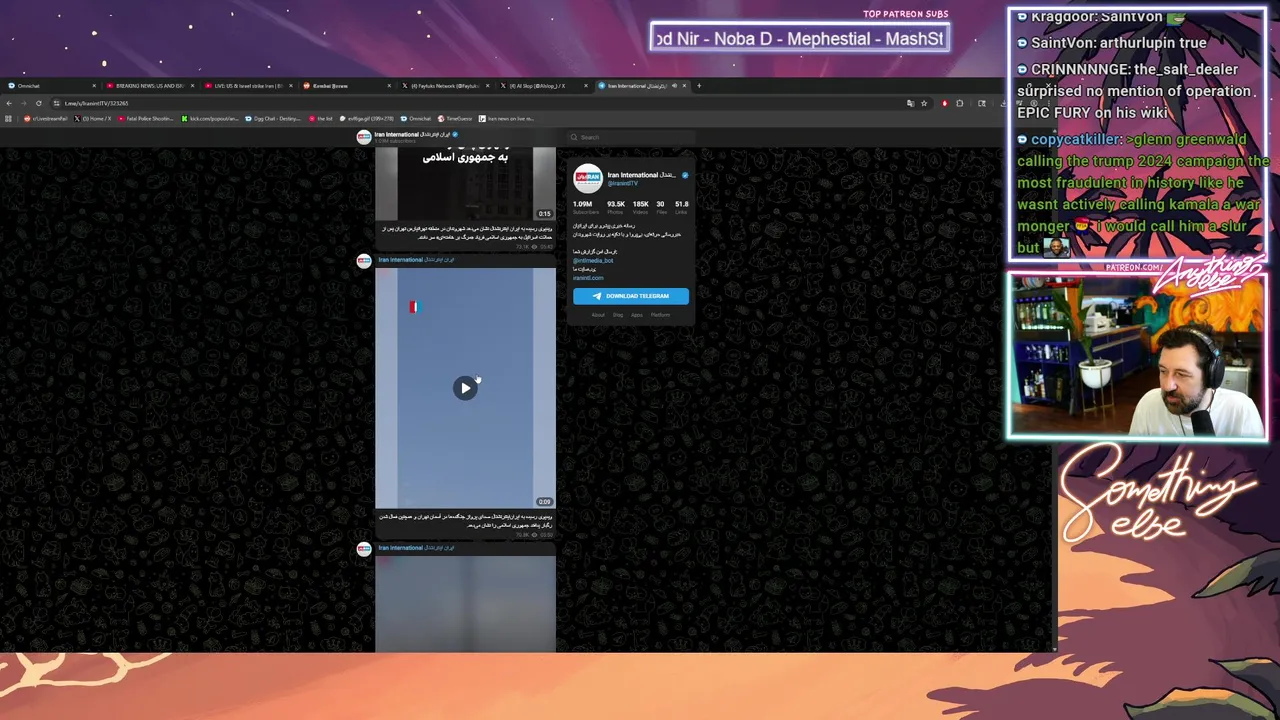Switch to the LIVE US & Israel strike tab
Viewport: 1280px width, 720px height.
click(x=248, y=86)
